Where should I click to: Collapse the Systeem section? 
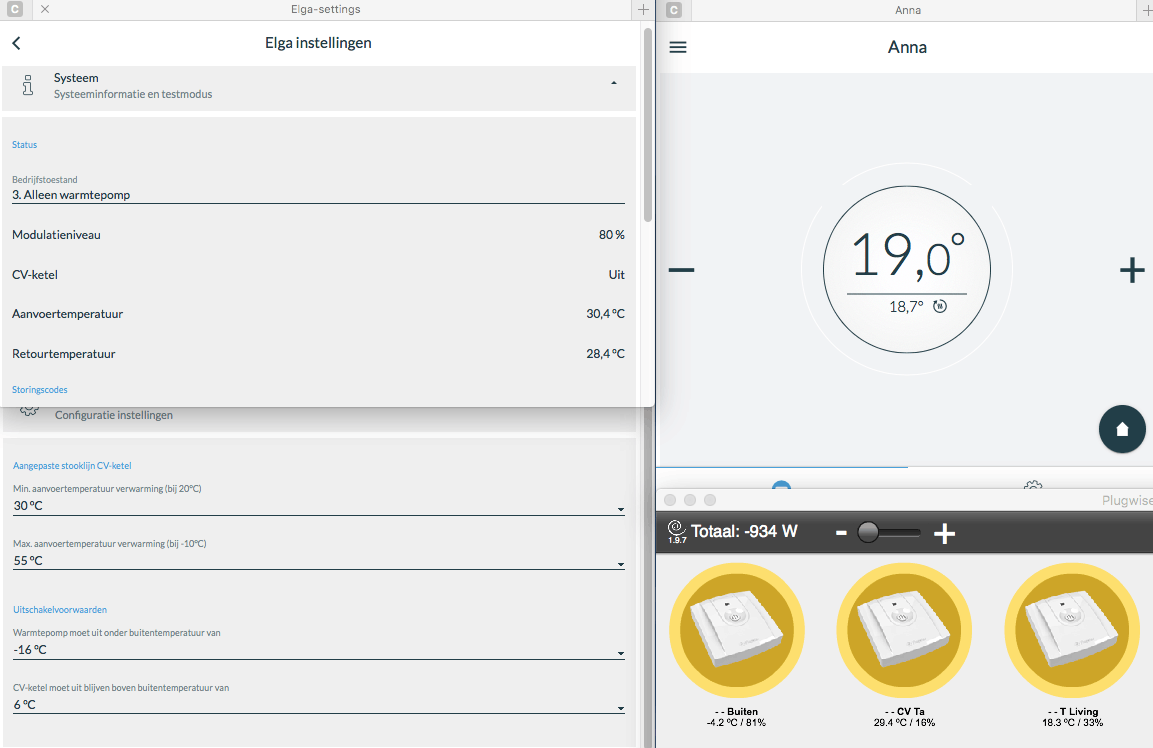tap(613, 83)
